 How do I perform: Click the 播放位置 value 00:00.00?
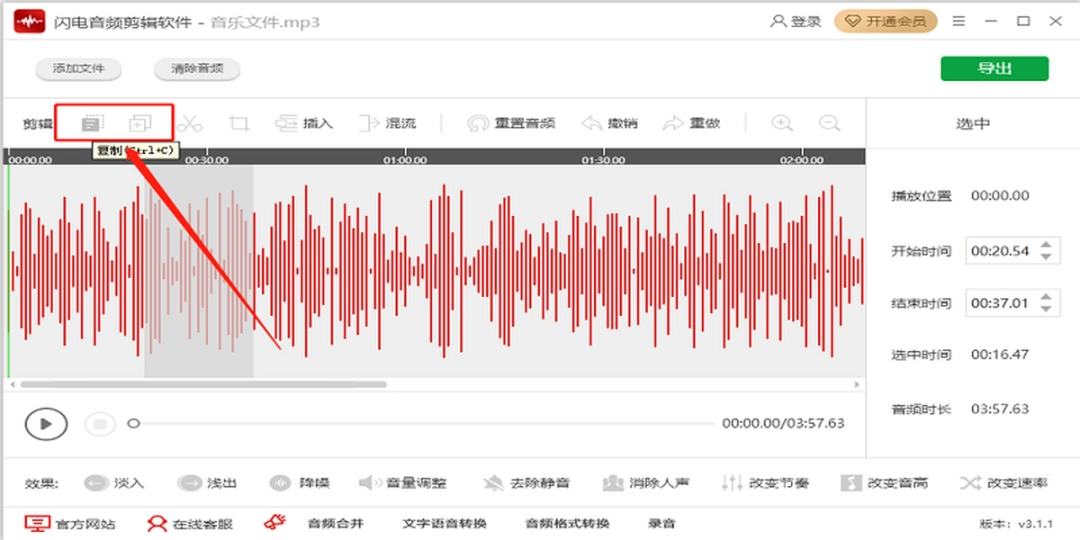1000,196
